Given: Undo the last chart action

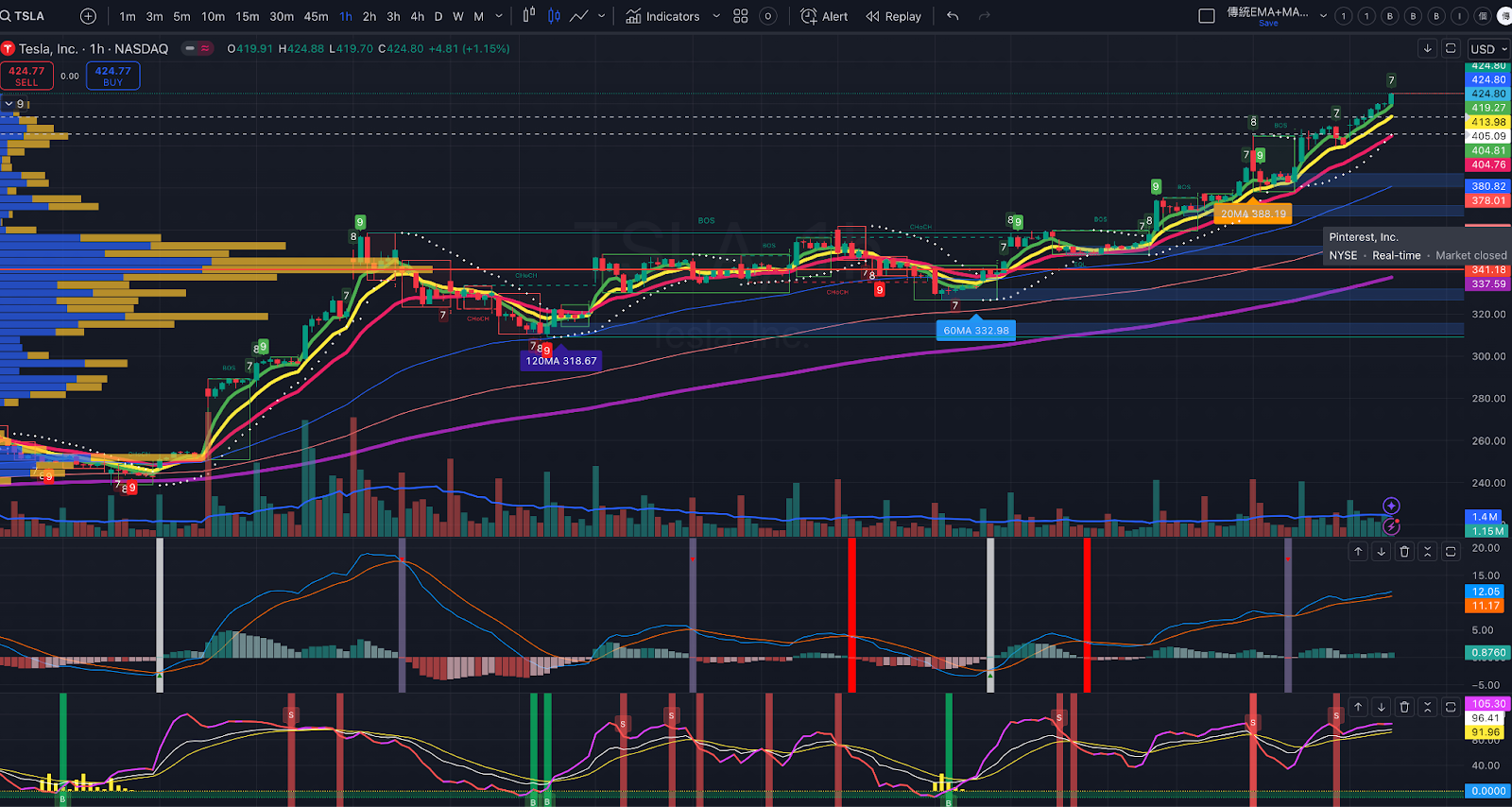Looking at the screenshot, I should pos(953,16).
